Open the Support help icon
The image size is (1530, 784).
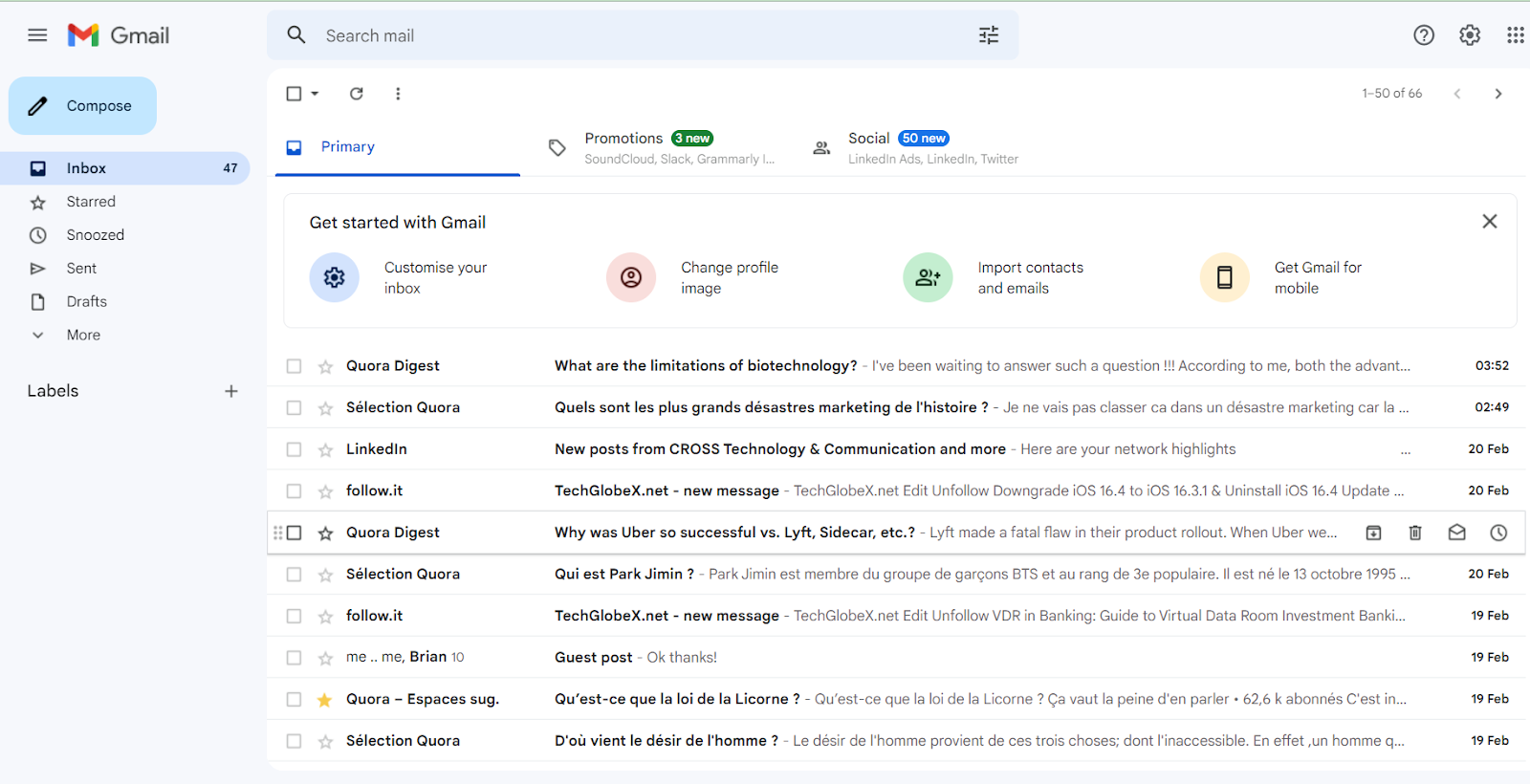[x=1424, y=35]
